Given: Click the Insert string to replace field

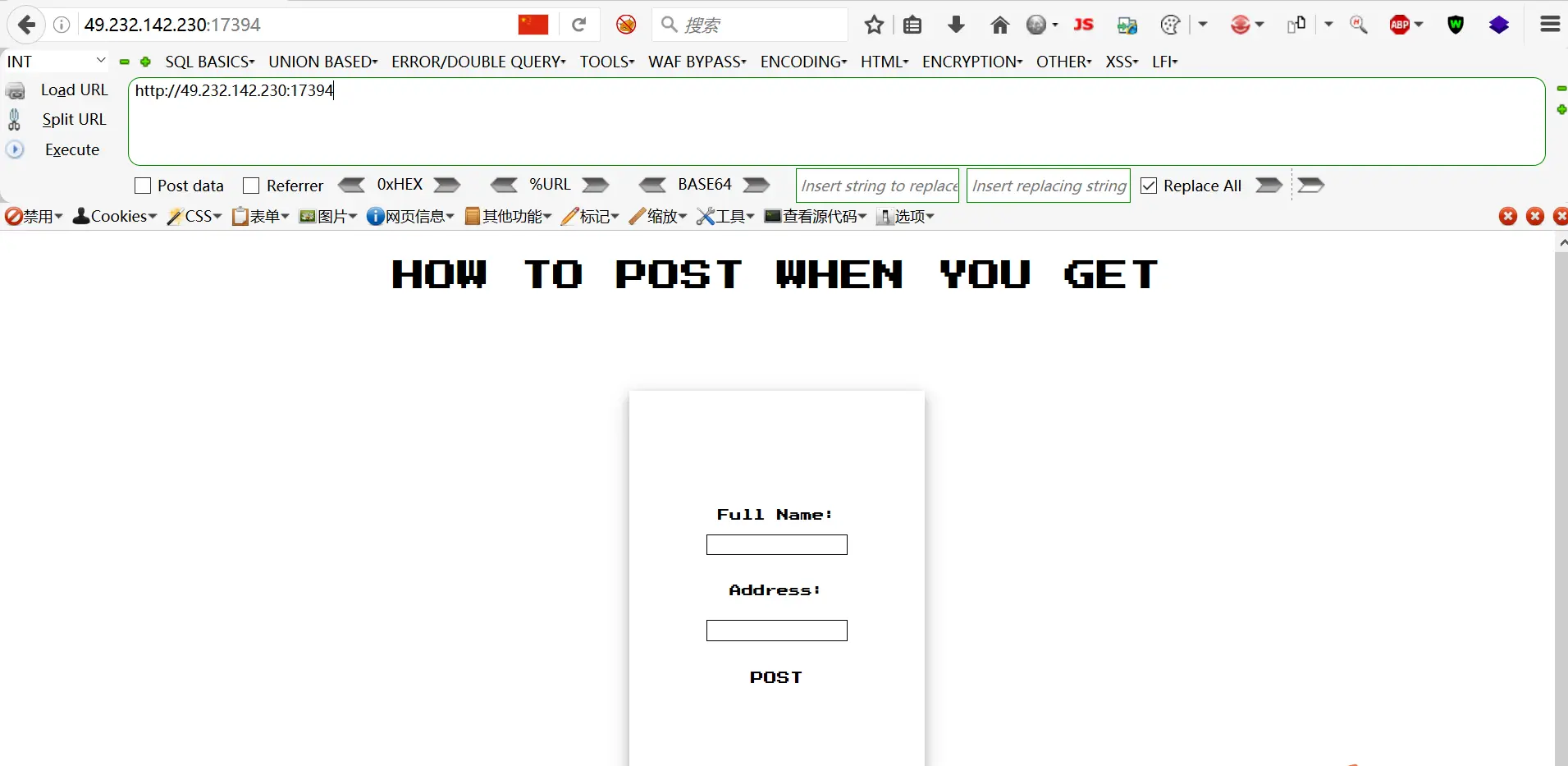Looking at the screenshot, I should (x=877, y=186).
